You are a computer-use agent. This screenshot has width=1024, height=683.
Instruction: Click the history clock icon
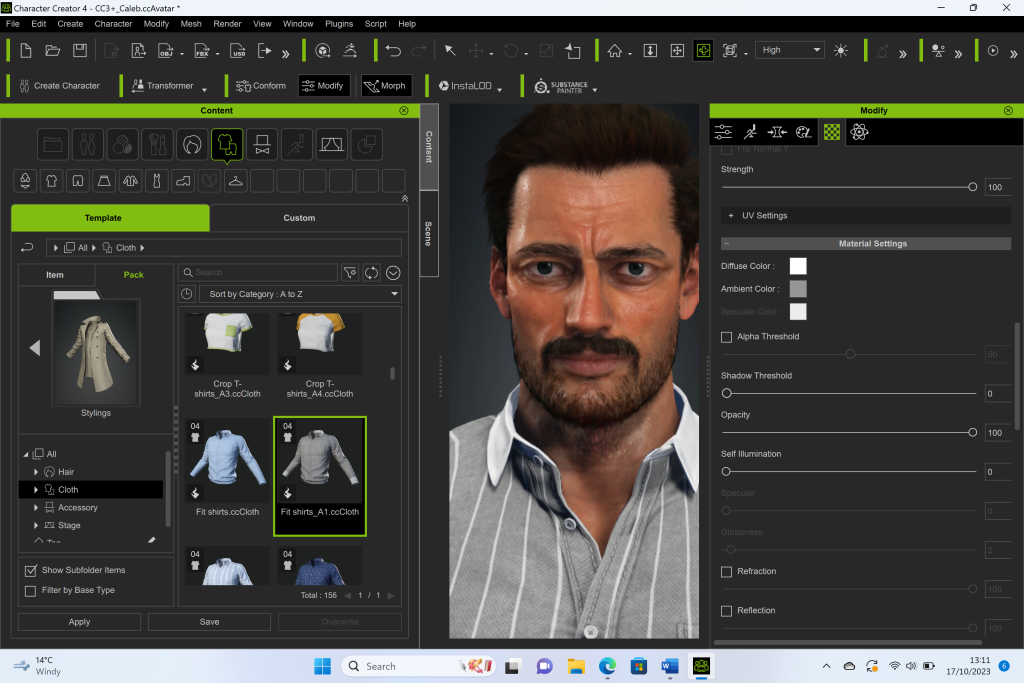point(187,294)
